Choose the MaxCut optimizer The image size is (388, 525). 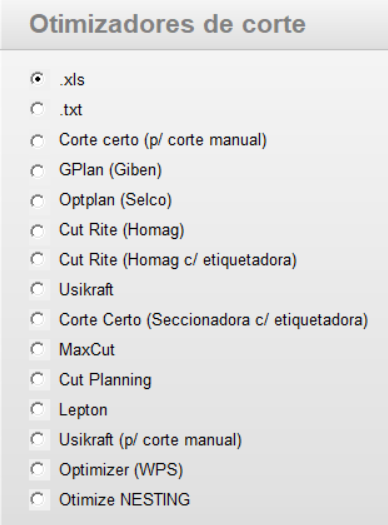click(x=37, y=349)
